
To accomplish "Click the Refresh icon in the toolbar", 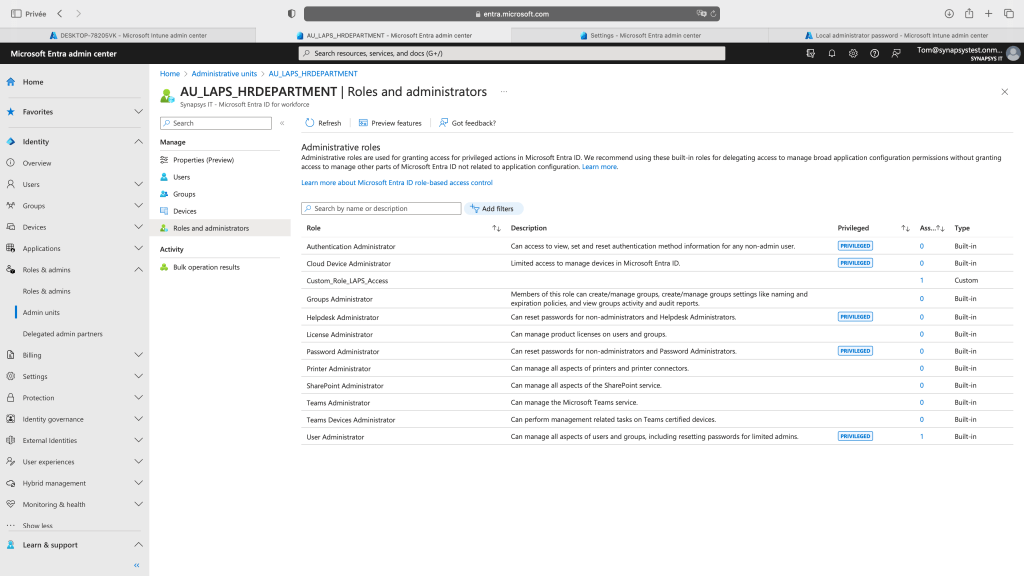I will click(x=310, y=123).
